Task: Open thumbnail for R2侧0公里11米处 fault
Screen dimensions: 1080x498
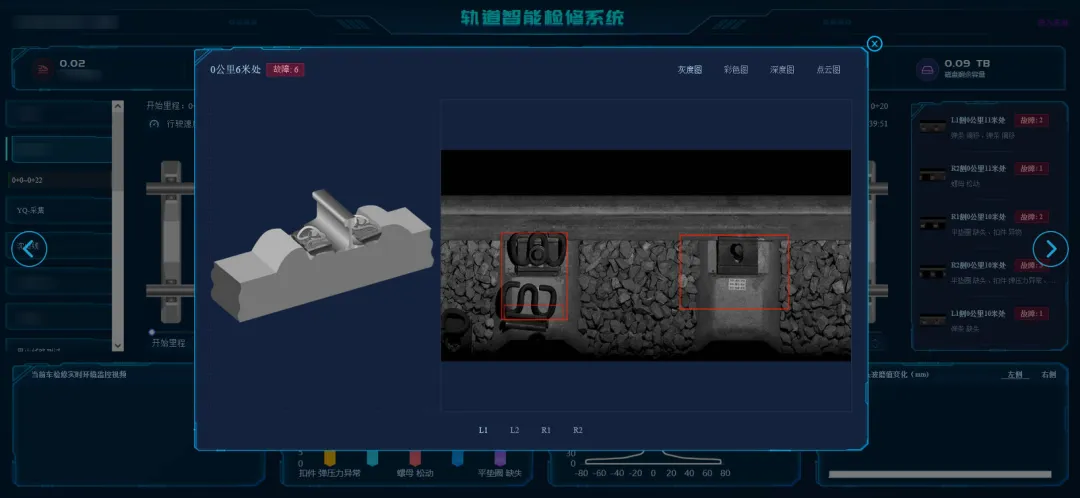Action: coord(932,174)
